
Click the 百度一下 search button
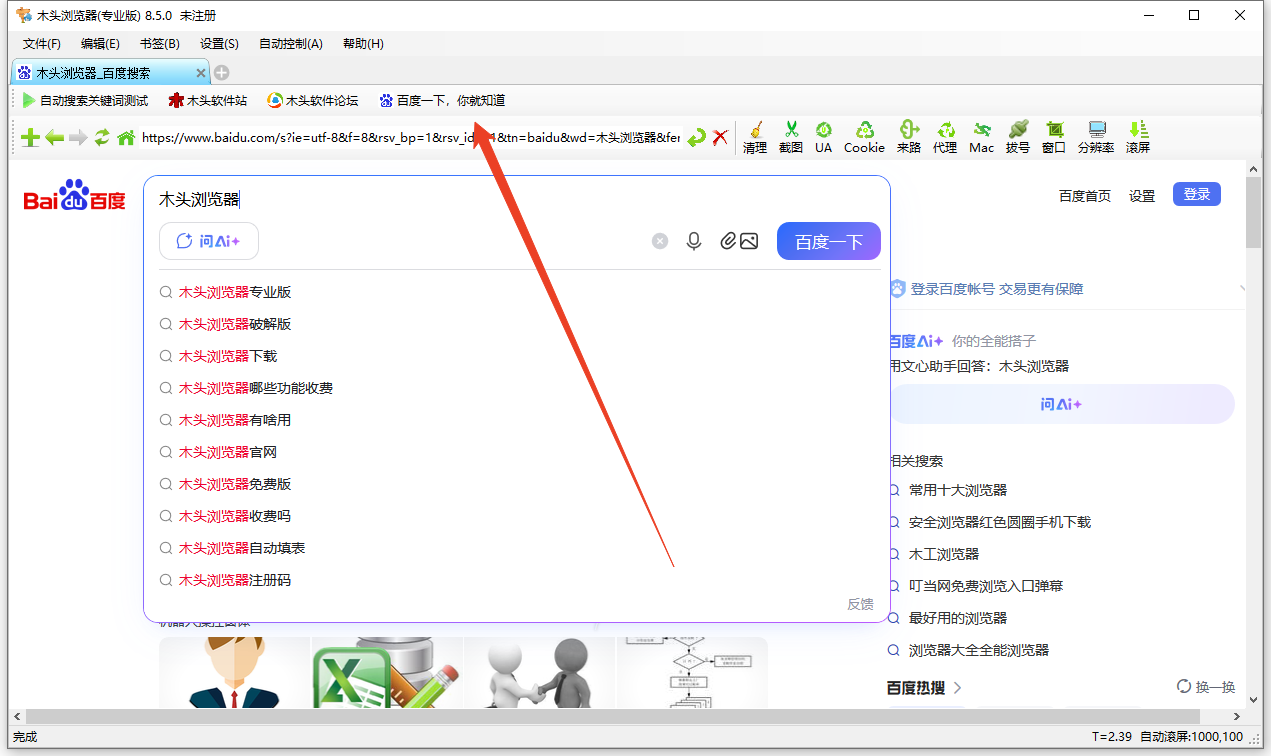[829, 241]
